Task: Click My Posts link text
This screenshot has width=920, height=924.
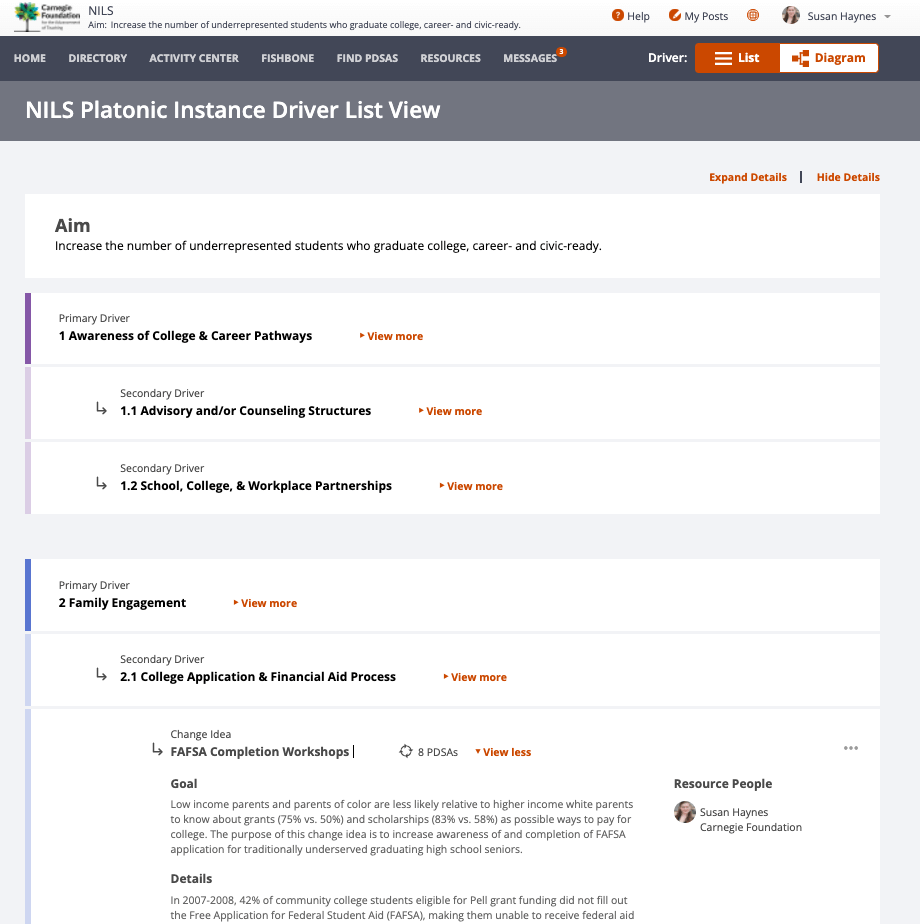Action: 706,16
